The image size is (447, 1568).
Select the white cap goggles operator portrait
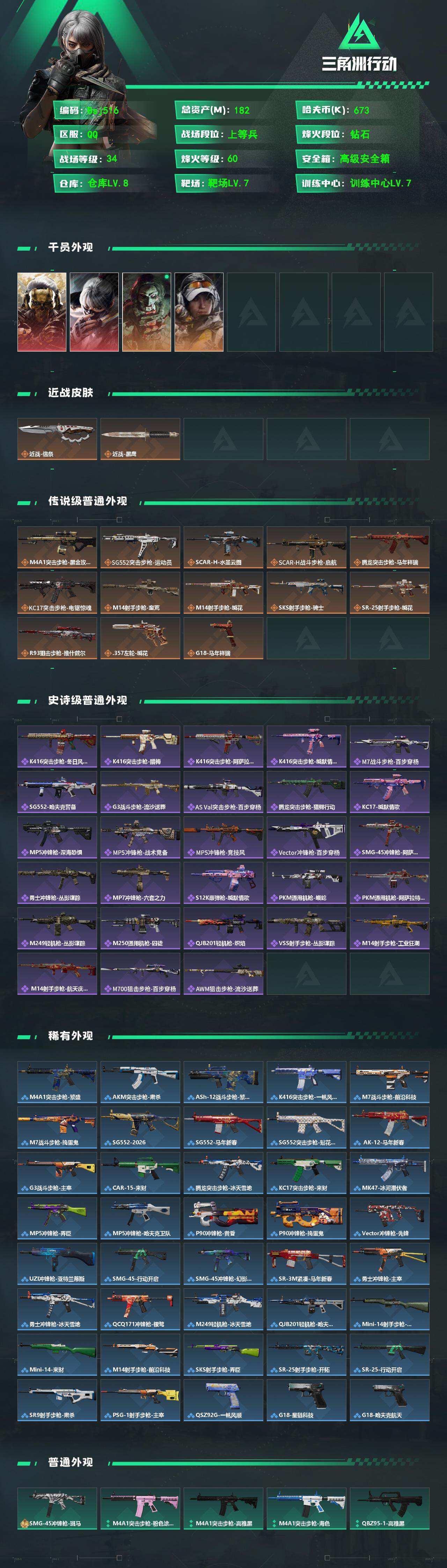199,312
